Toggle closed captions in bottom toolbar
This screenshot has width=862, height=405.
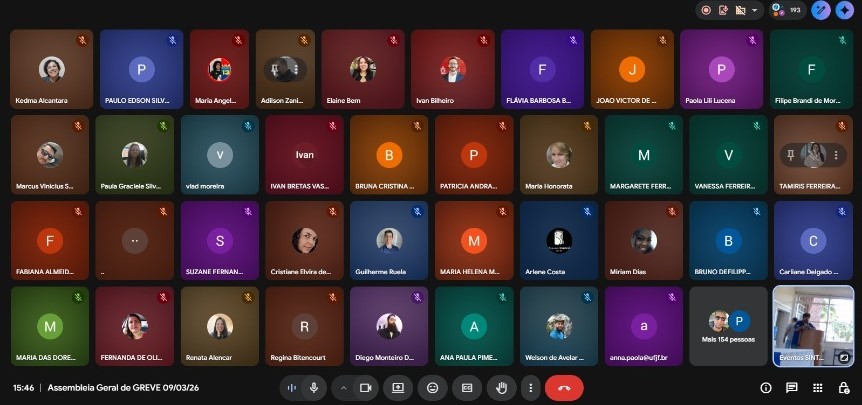click(x=465, y=387)
